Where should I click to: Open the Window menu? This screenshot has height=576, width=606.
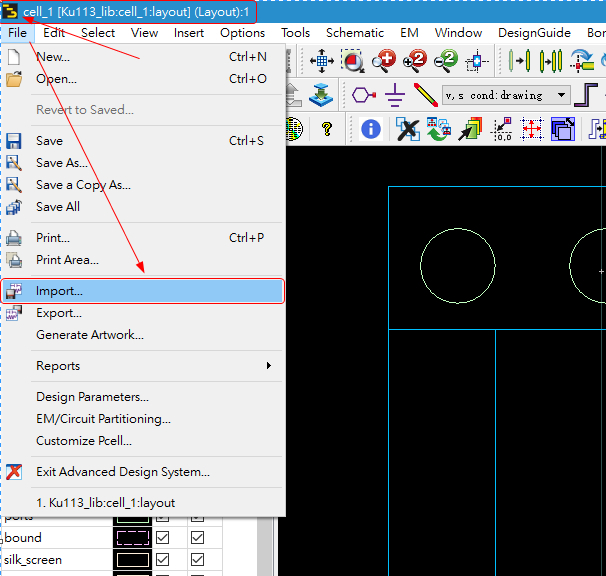point(458,33)
